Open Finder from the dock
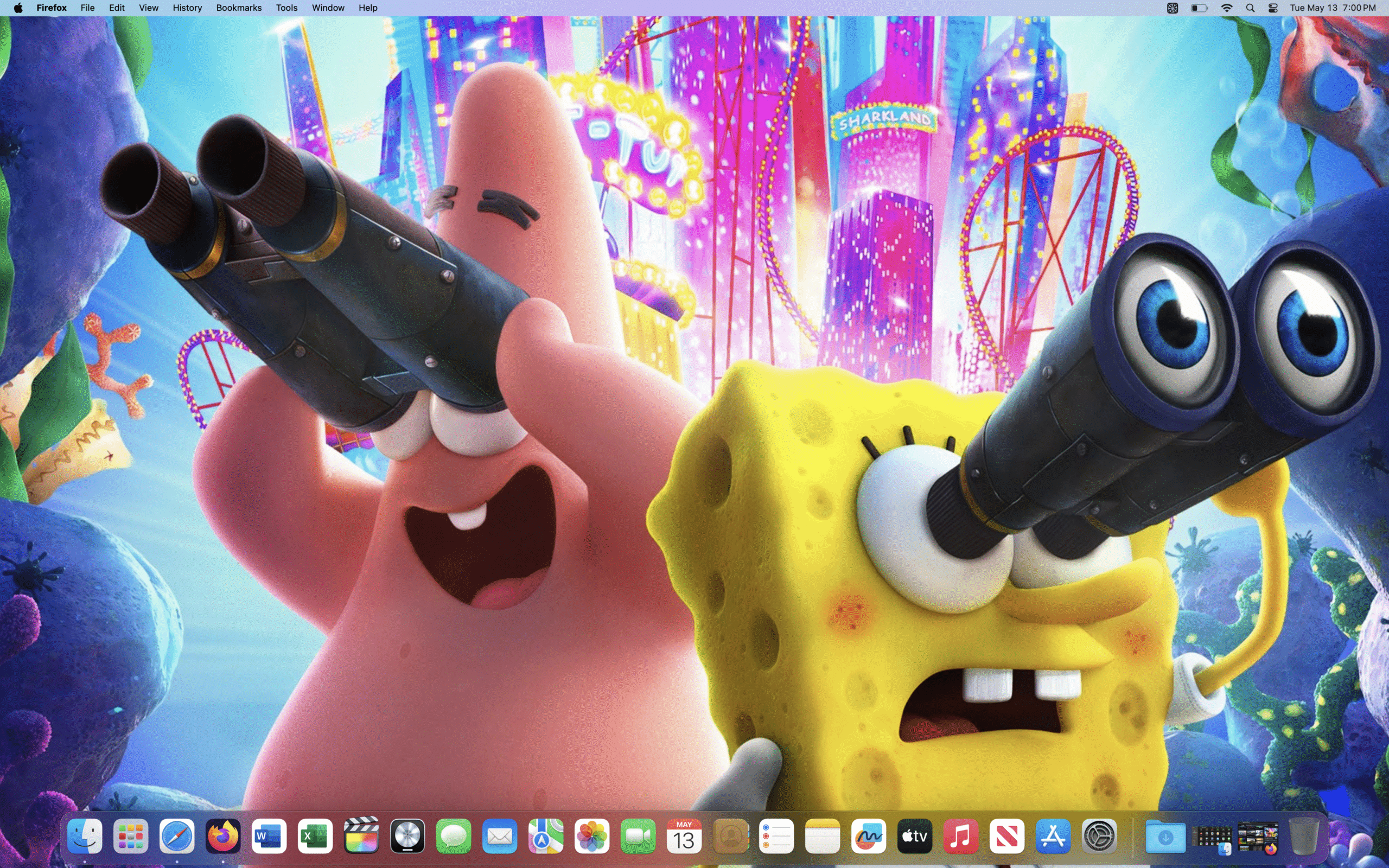Screen dimensions: 1389x868 click(x=85, y=837)
